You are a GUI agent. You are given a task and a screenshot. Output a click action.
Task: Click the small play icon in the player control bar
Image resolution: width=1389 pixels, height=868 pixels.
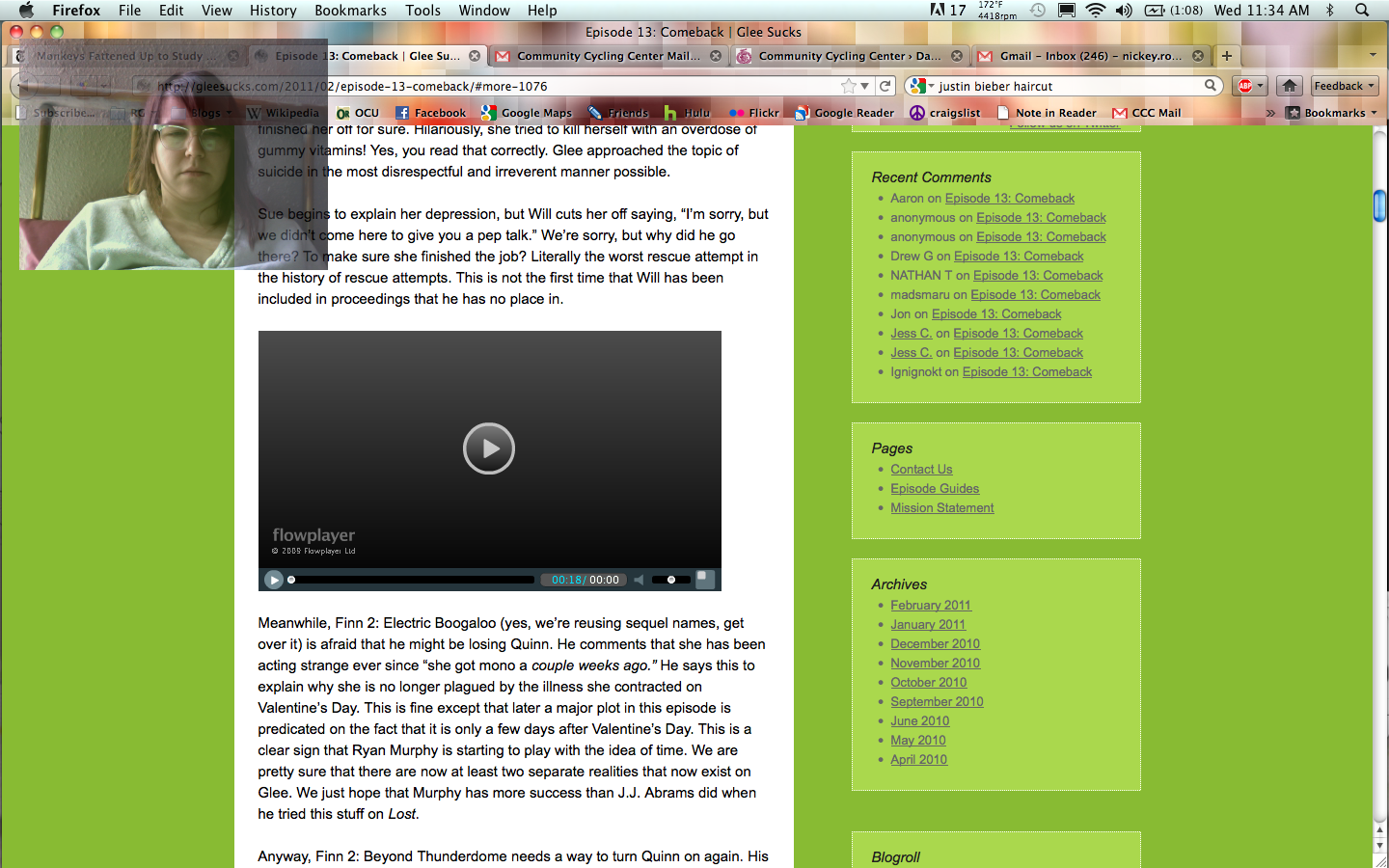point(274,580)
